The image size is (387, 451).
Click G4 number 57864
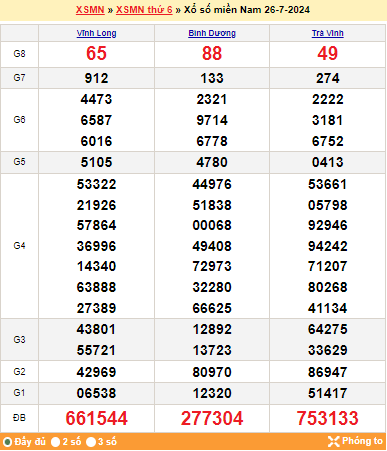[96, 225]
